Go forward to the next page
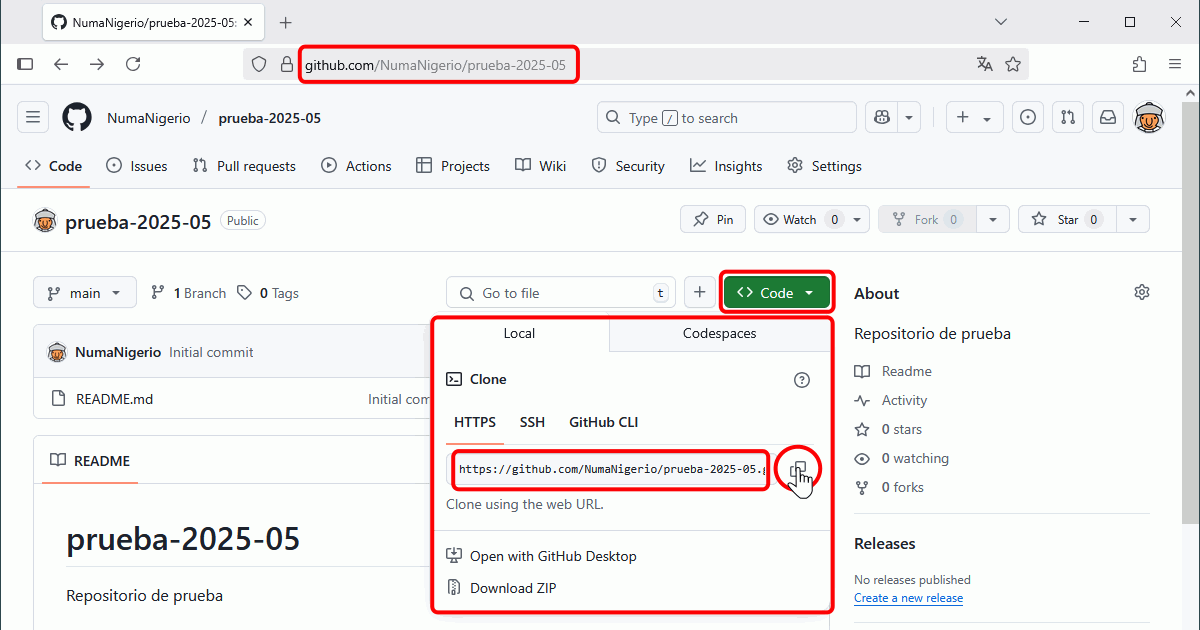Viewport: 1200px width, 630px height. coord(97,64)
